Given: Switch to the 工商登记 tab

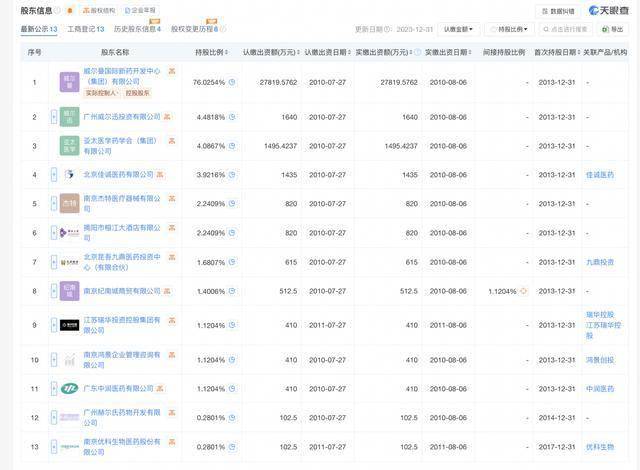Looking at the screenshot, I should (x=85, y=30).
